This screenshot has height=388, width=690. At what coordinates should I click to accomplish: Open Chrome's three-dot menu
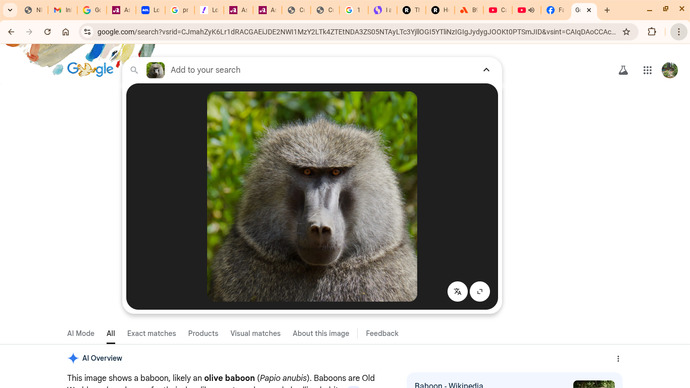coord(679,32)
